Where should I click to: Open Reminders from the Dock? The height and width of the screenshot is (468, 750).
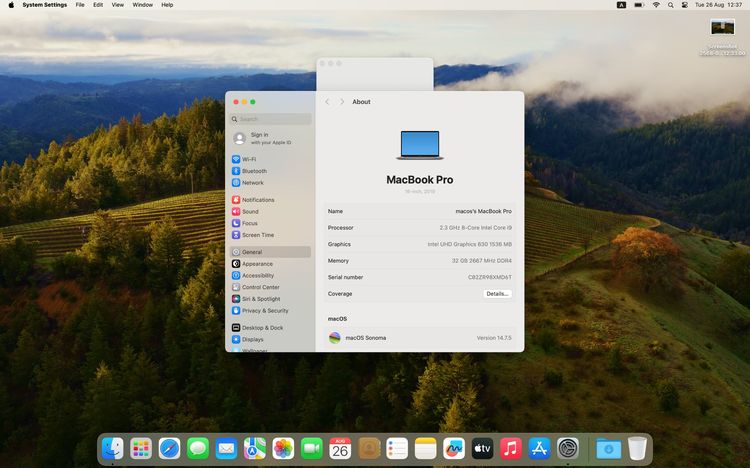[x=397, y=449]
